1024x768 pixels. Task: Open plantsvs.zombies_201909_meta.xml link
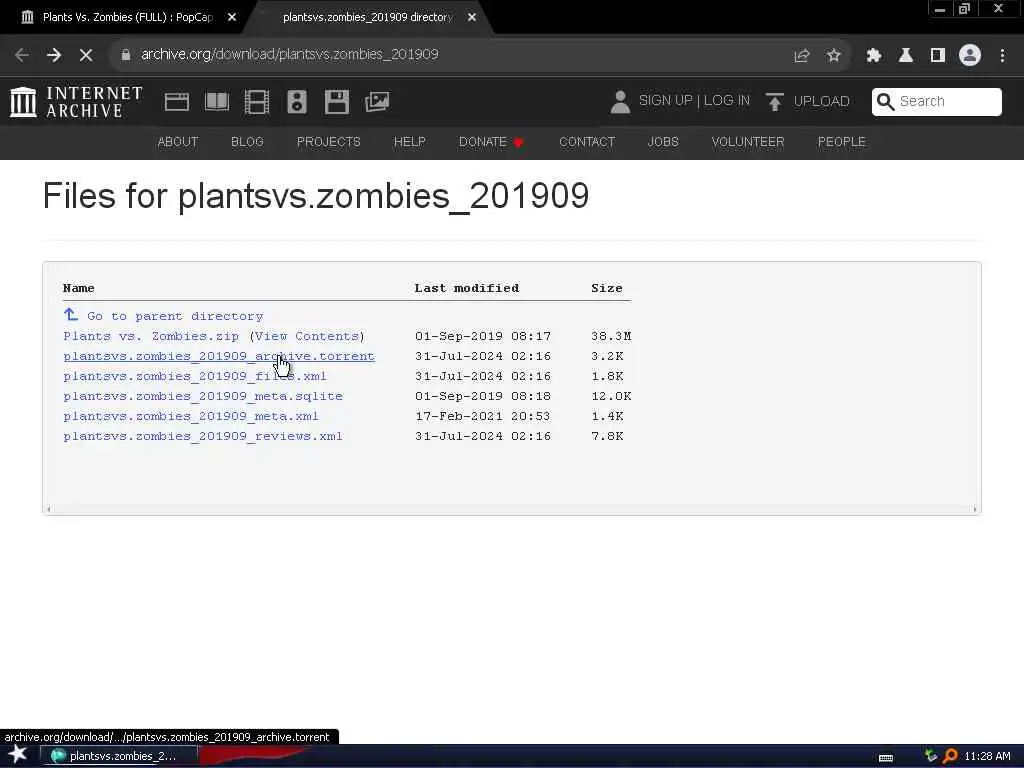(191, 416)
